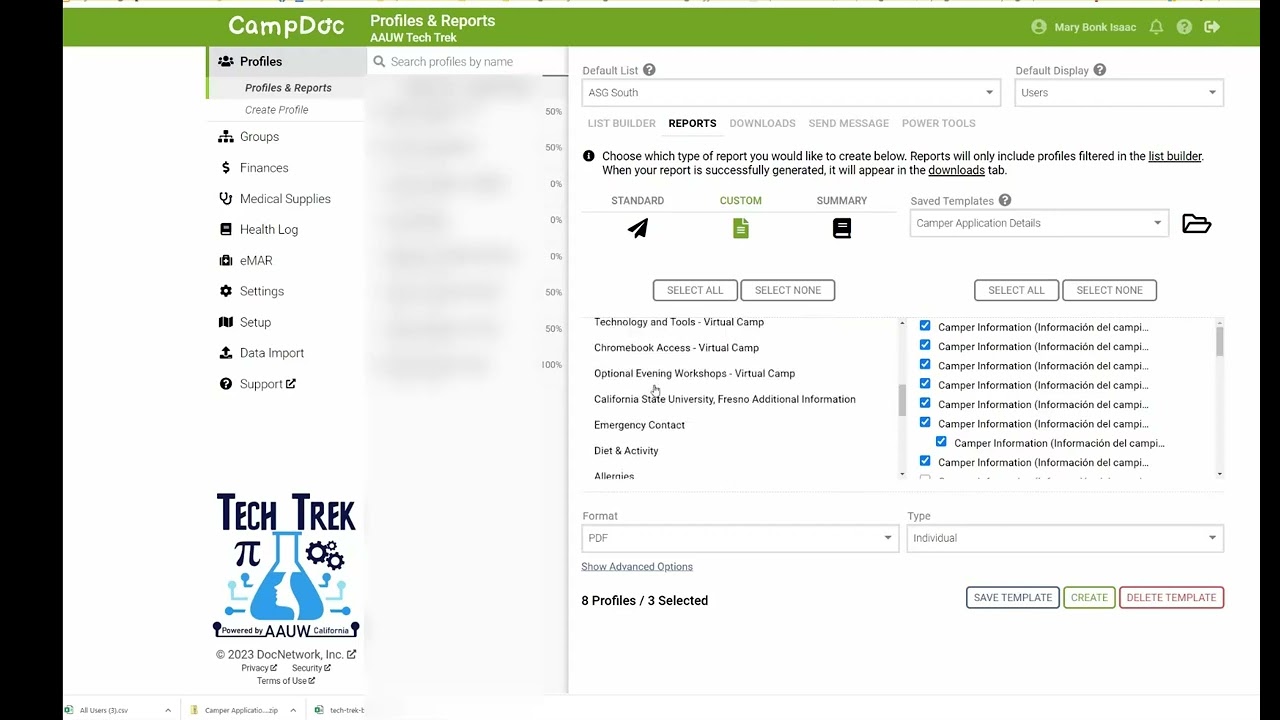Image resolution: width=1280 pixels, height=720 pixels.
Task: Toggle the indented Camper Information checkbox
Action: (x=941, y=442)
